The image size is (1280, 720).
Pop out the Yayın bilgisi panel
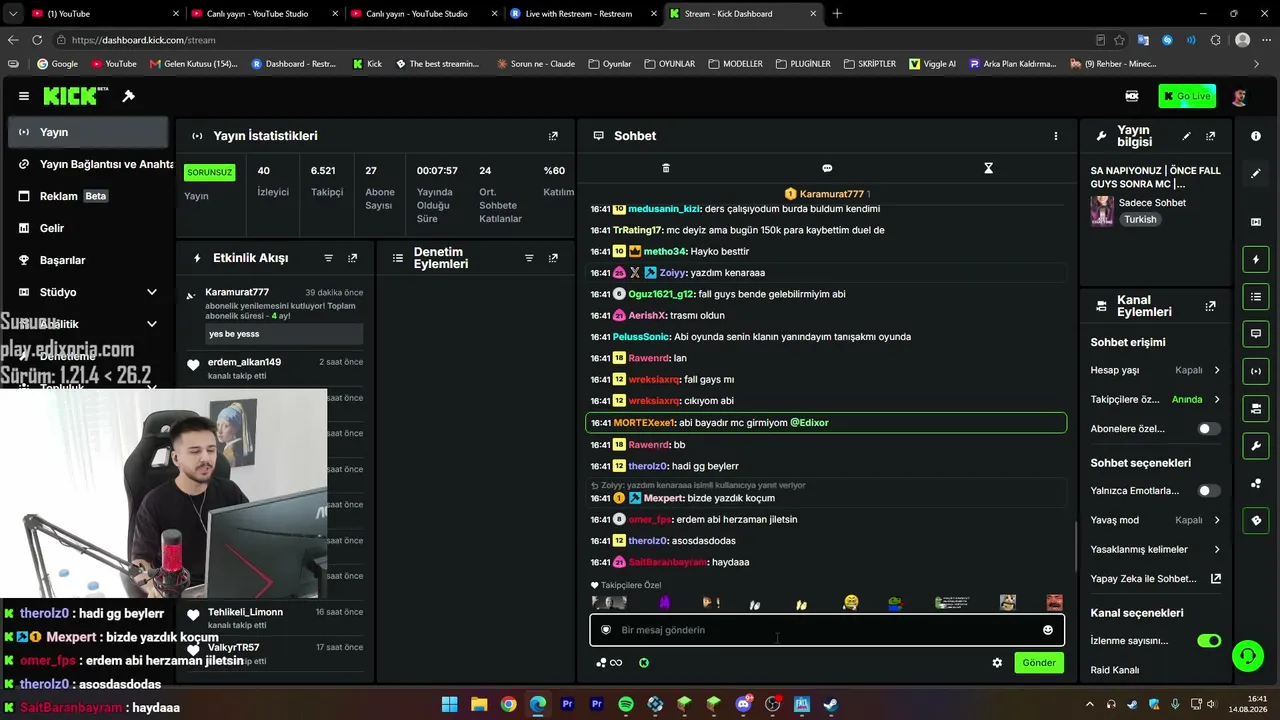(x=1210, y=136)
